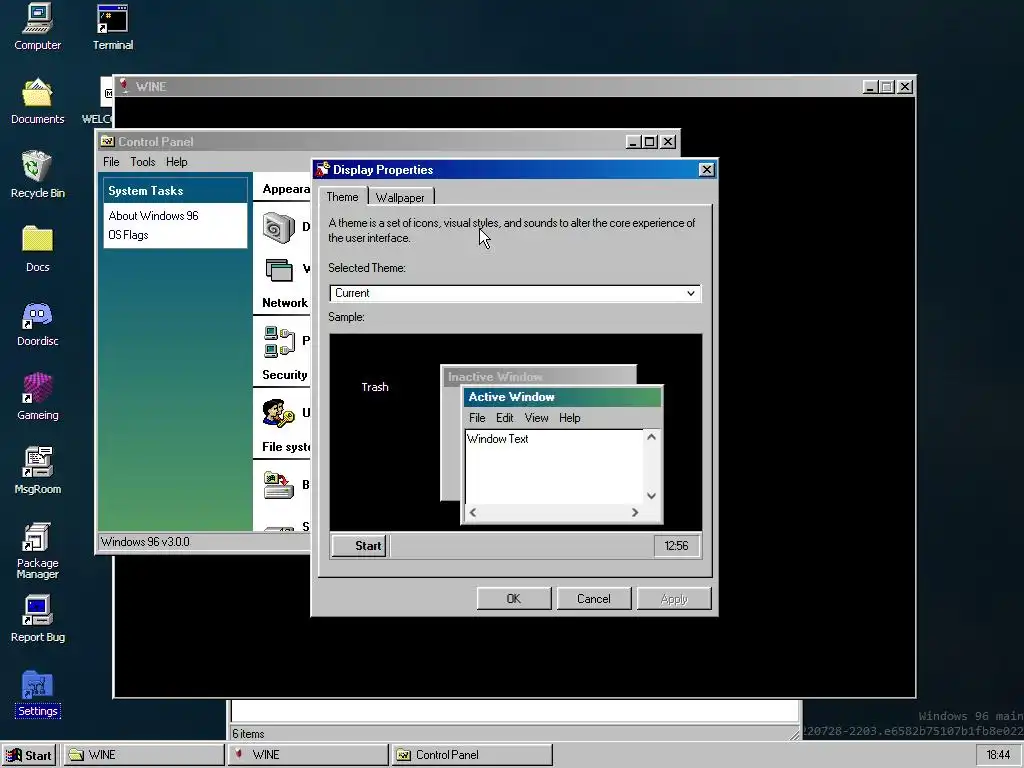The image size is (1024, 768).
Task: Click OS Flags link in System Tasks
Action: pyautogui.click(x=128, y=235)
